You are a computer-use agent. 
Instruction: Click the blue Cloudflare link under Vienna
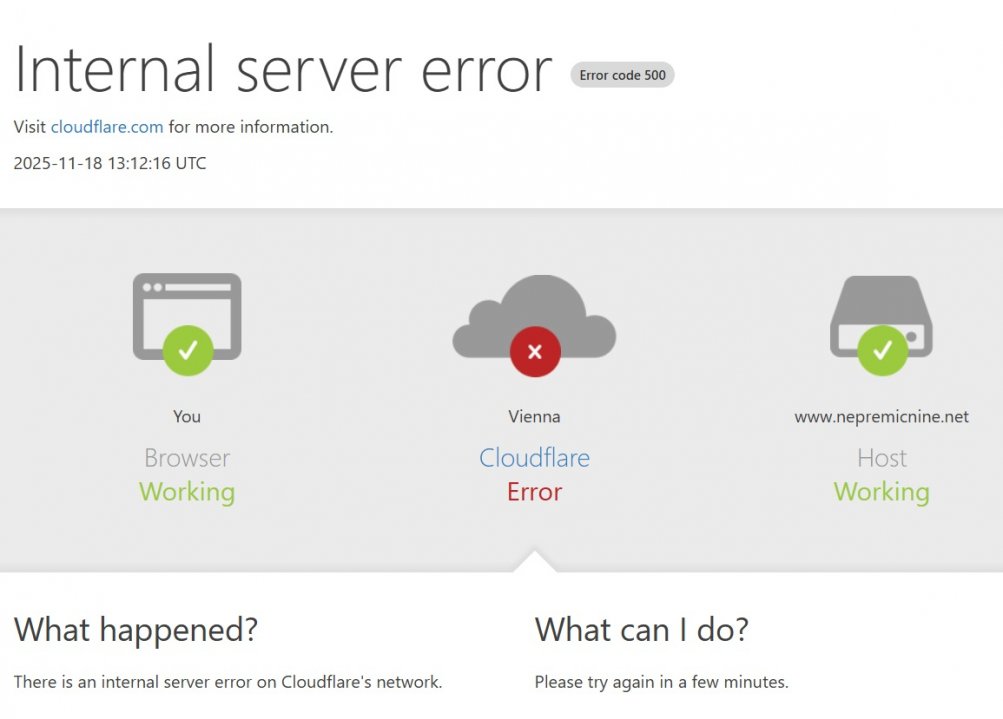coord(534,458)
